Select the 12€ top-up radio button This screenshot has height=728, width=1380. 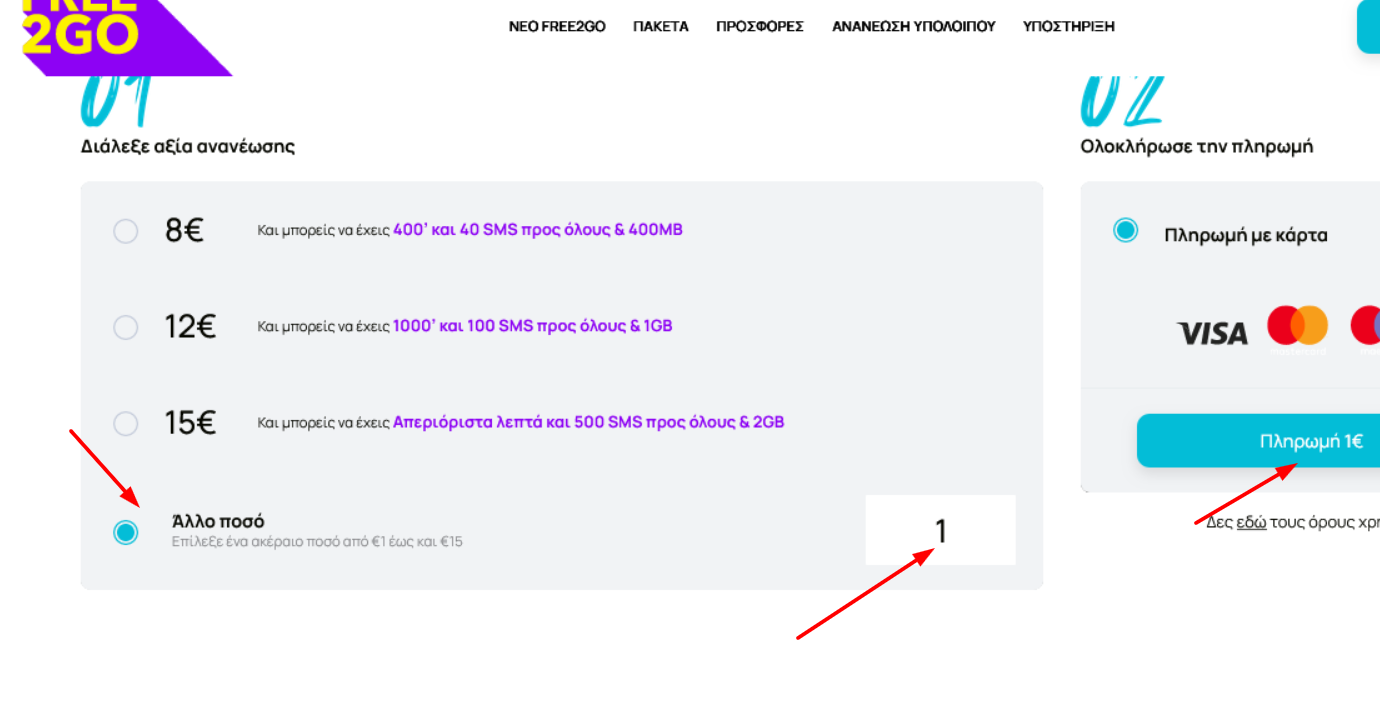(x=125, y=327)
